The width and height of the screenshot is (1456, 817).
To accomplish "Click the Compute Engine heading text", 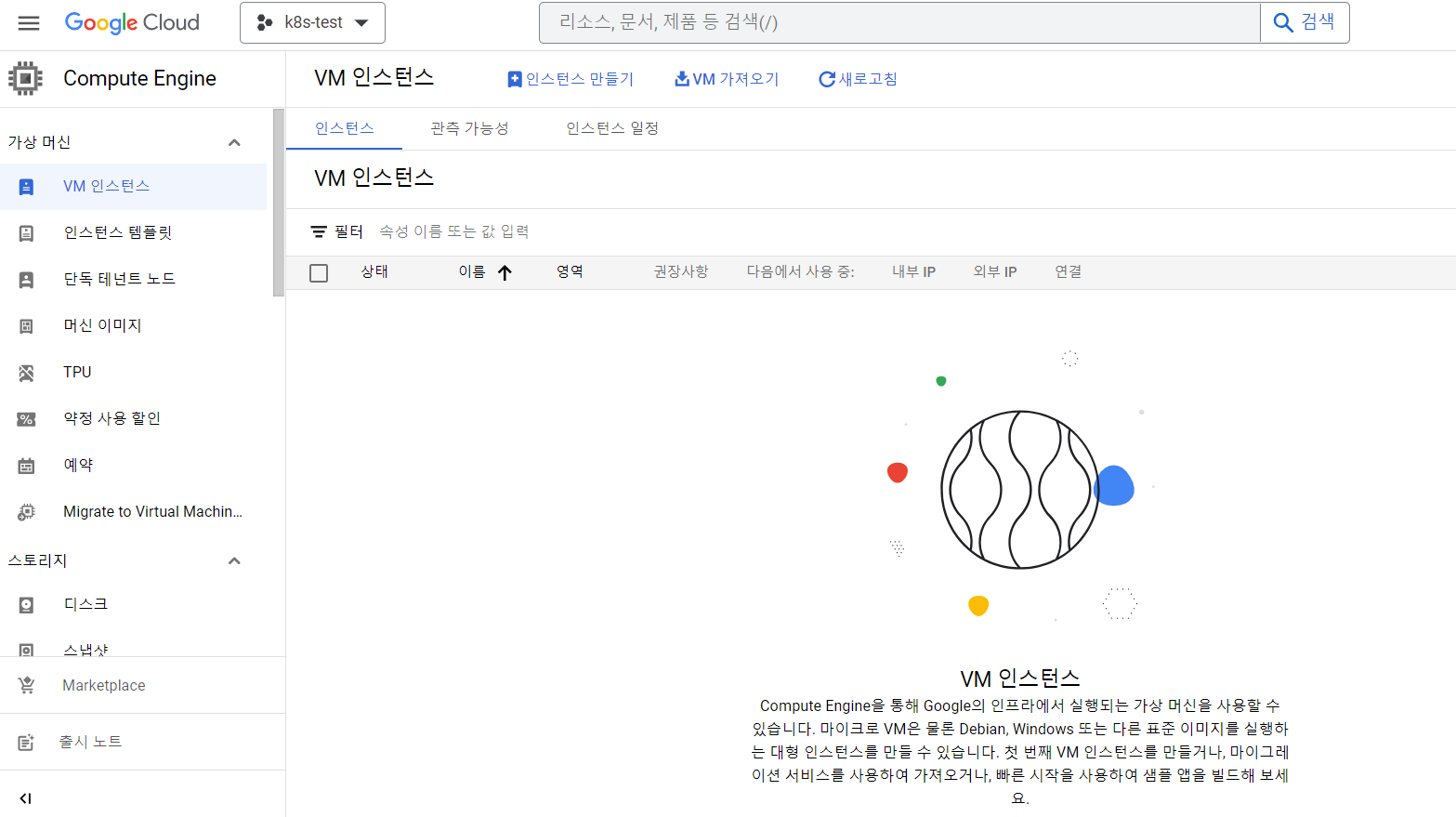I will pos(139,79).
